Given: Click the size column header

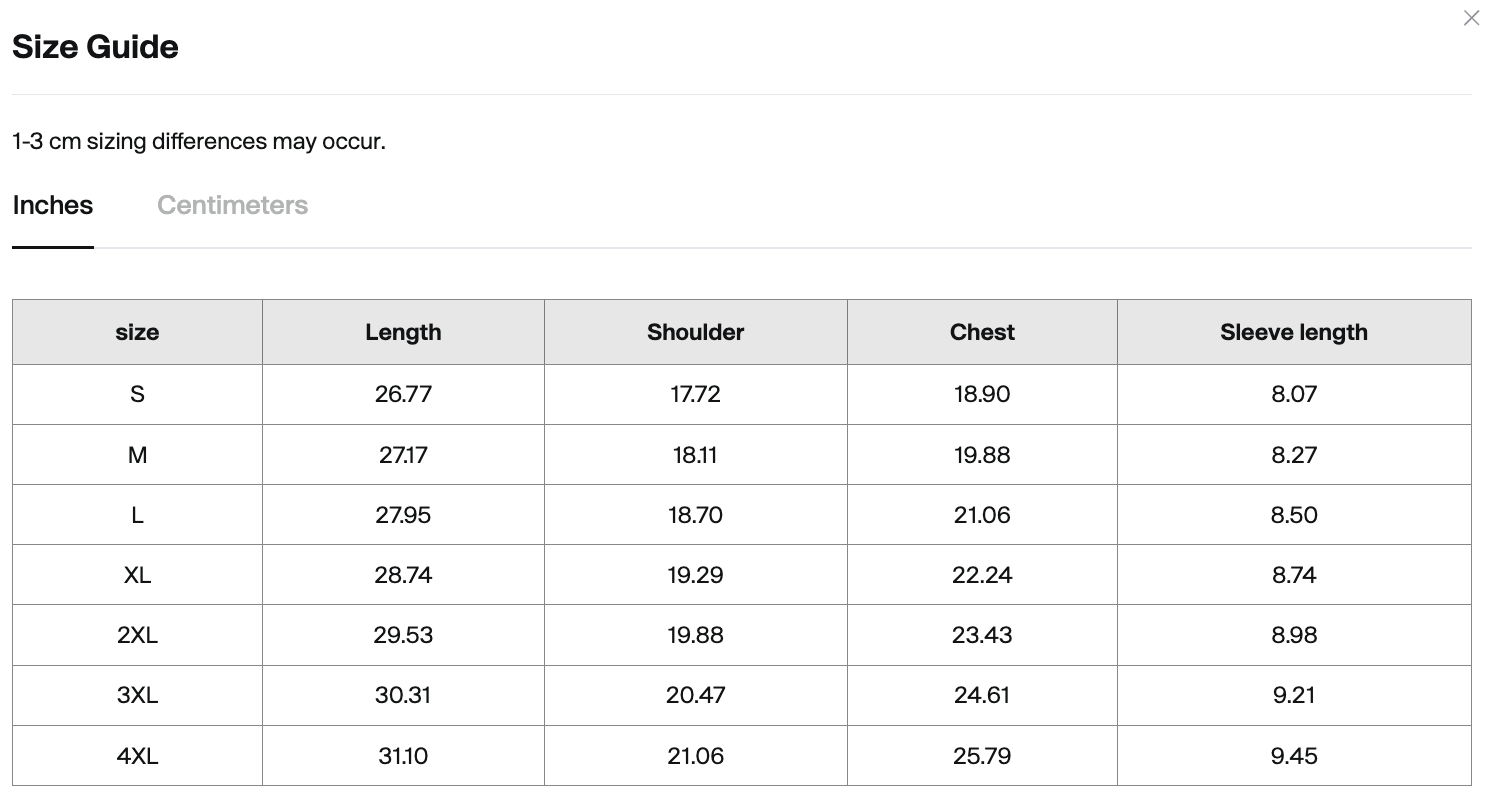Looking at the screenshot, I should click(x=137, y=332).
